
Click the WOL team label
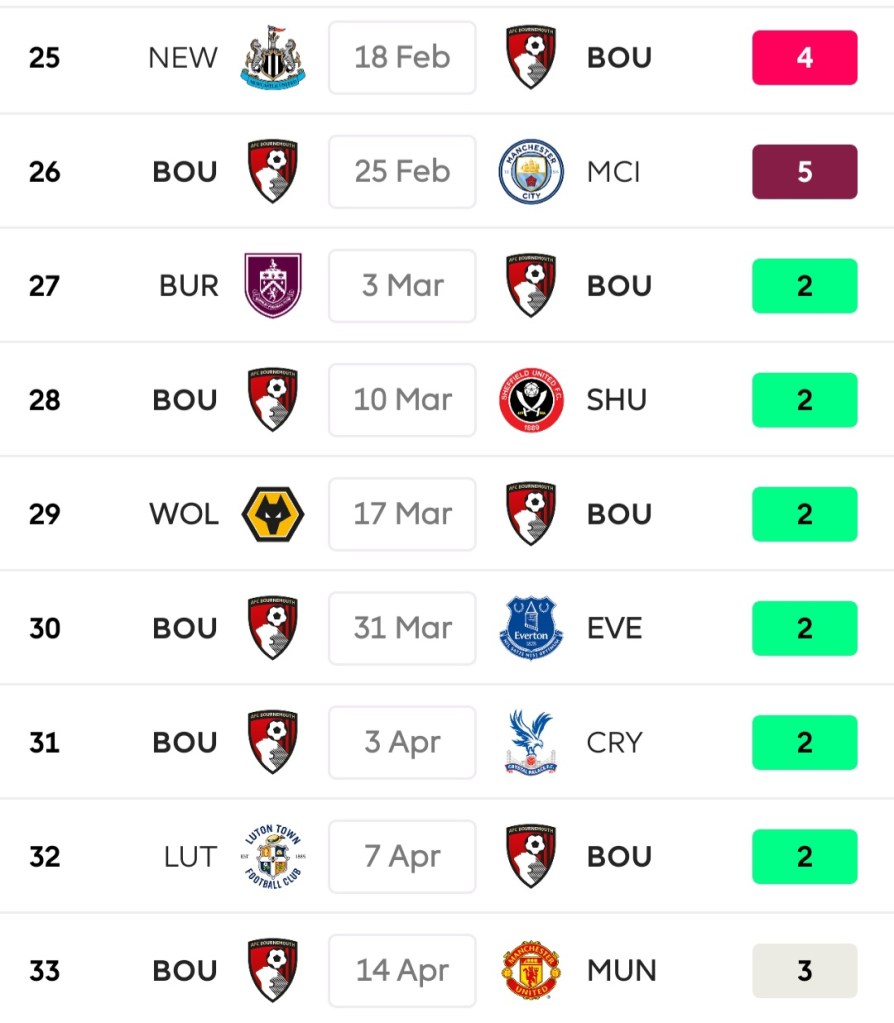tap(184, 514)
